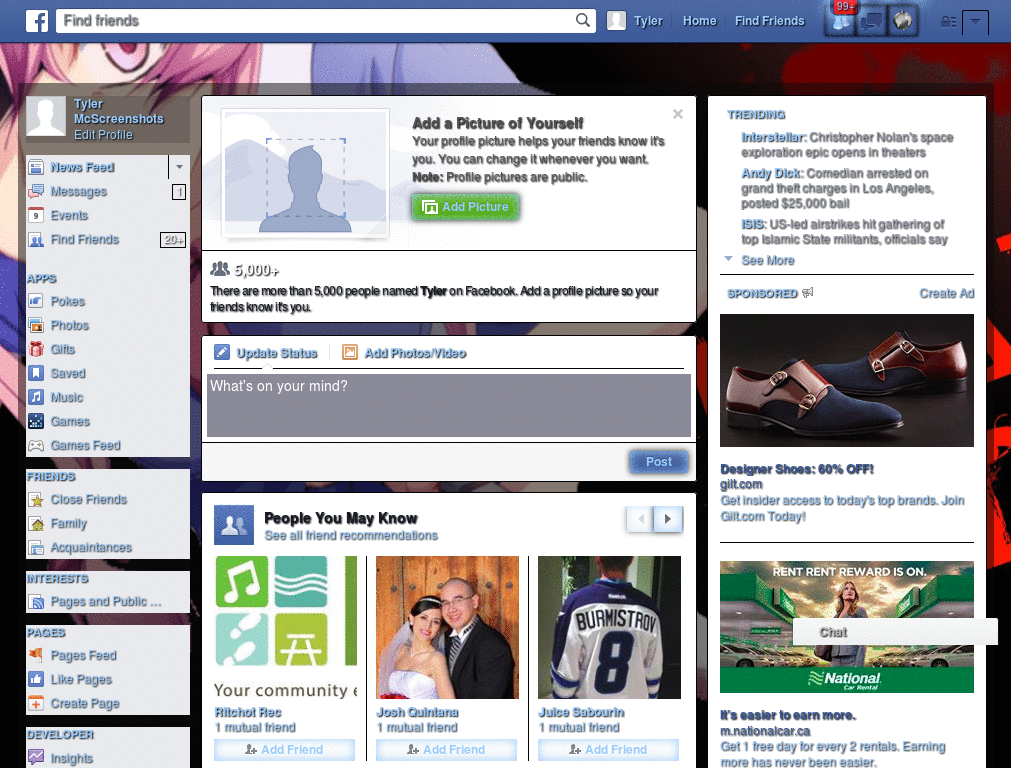Click Create Ad link
Image resolution: width=1024 pixels, height=768 pixels.
click(x=946, y=293)
